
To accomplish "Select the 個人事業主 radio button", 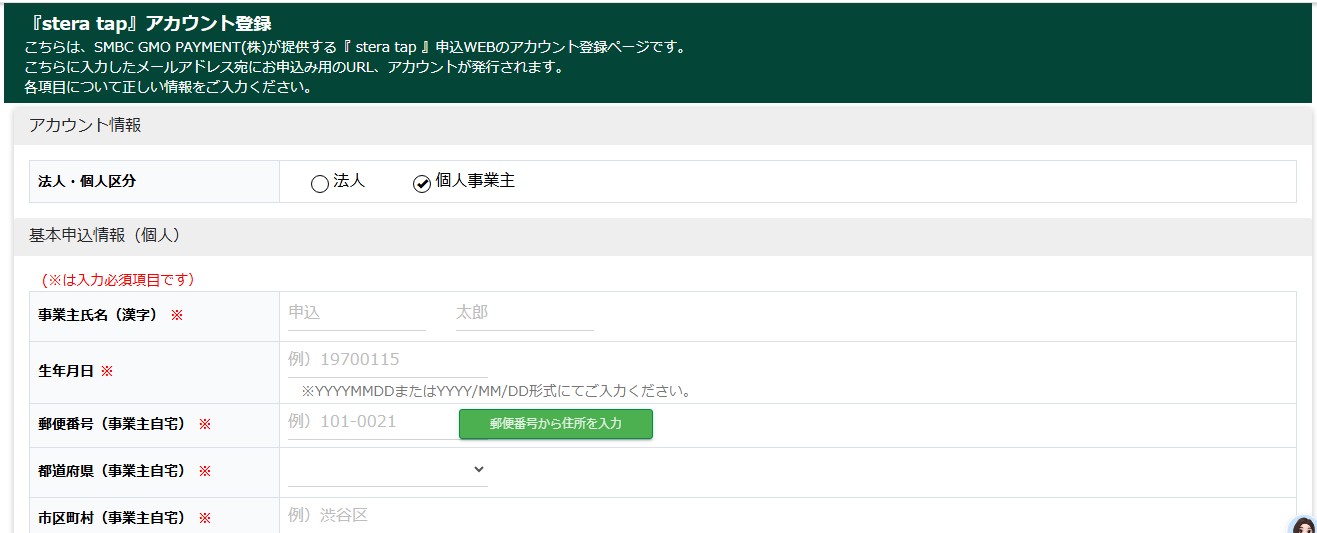I will pos(422,184).
